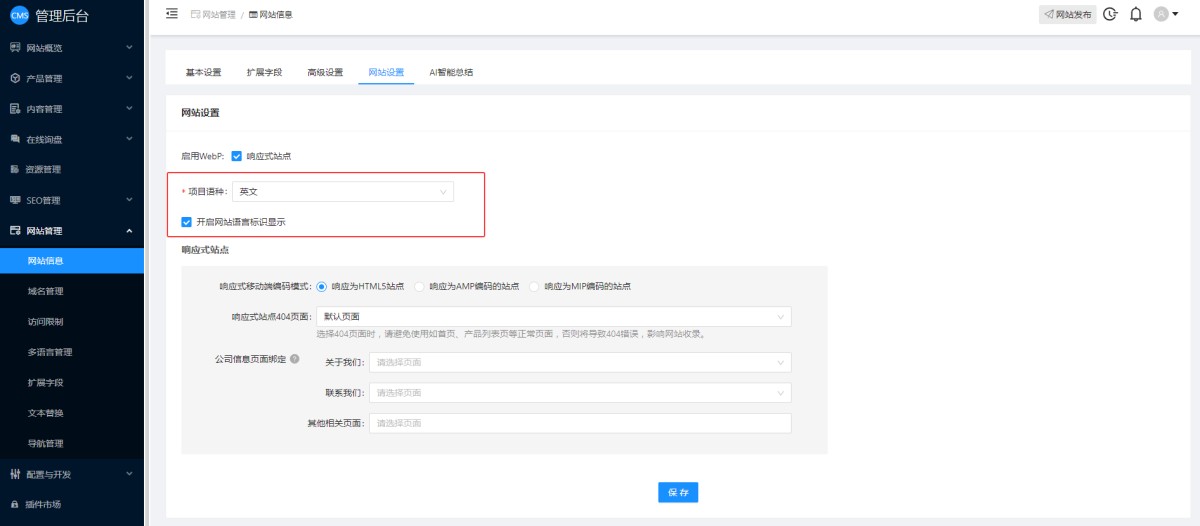
Task: Expand 在线询盘 chevron in sidebar
Action: click(x=129, y=139)
